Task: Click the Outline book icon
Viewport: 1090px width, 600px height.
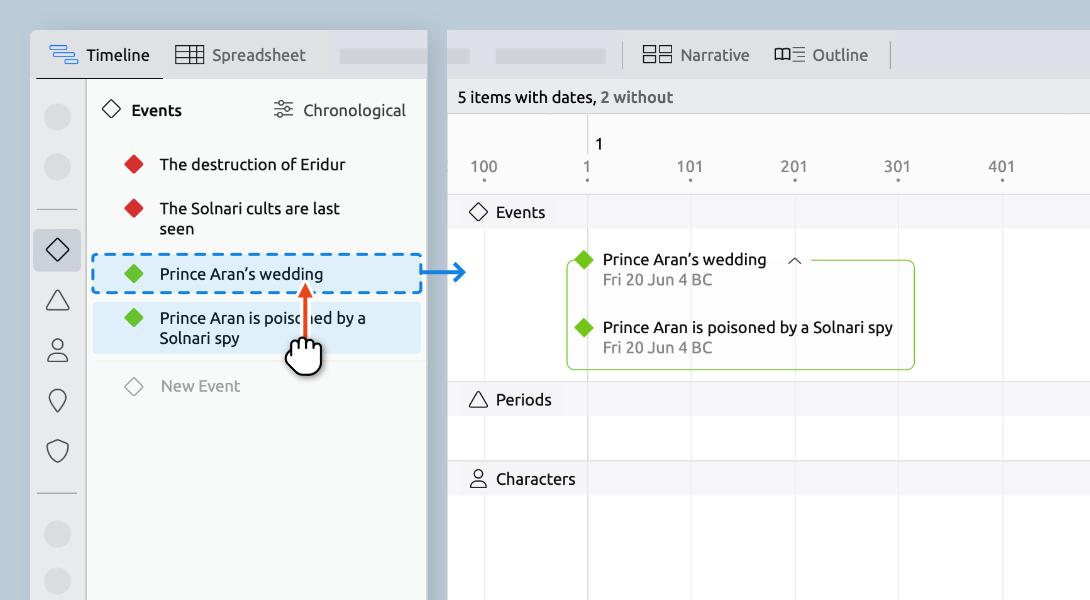Action: 789,54
